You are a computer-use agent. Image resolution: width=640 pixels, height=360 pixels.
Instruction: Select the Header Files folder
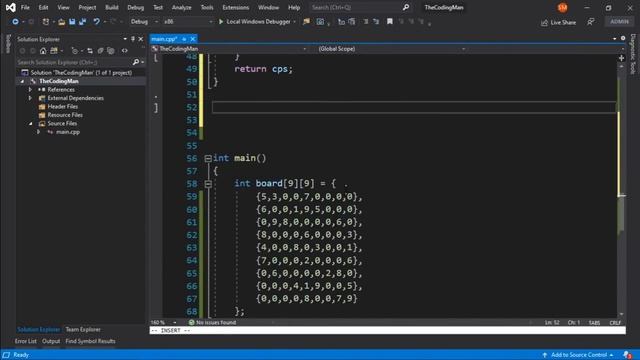(62, 107)
